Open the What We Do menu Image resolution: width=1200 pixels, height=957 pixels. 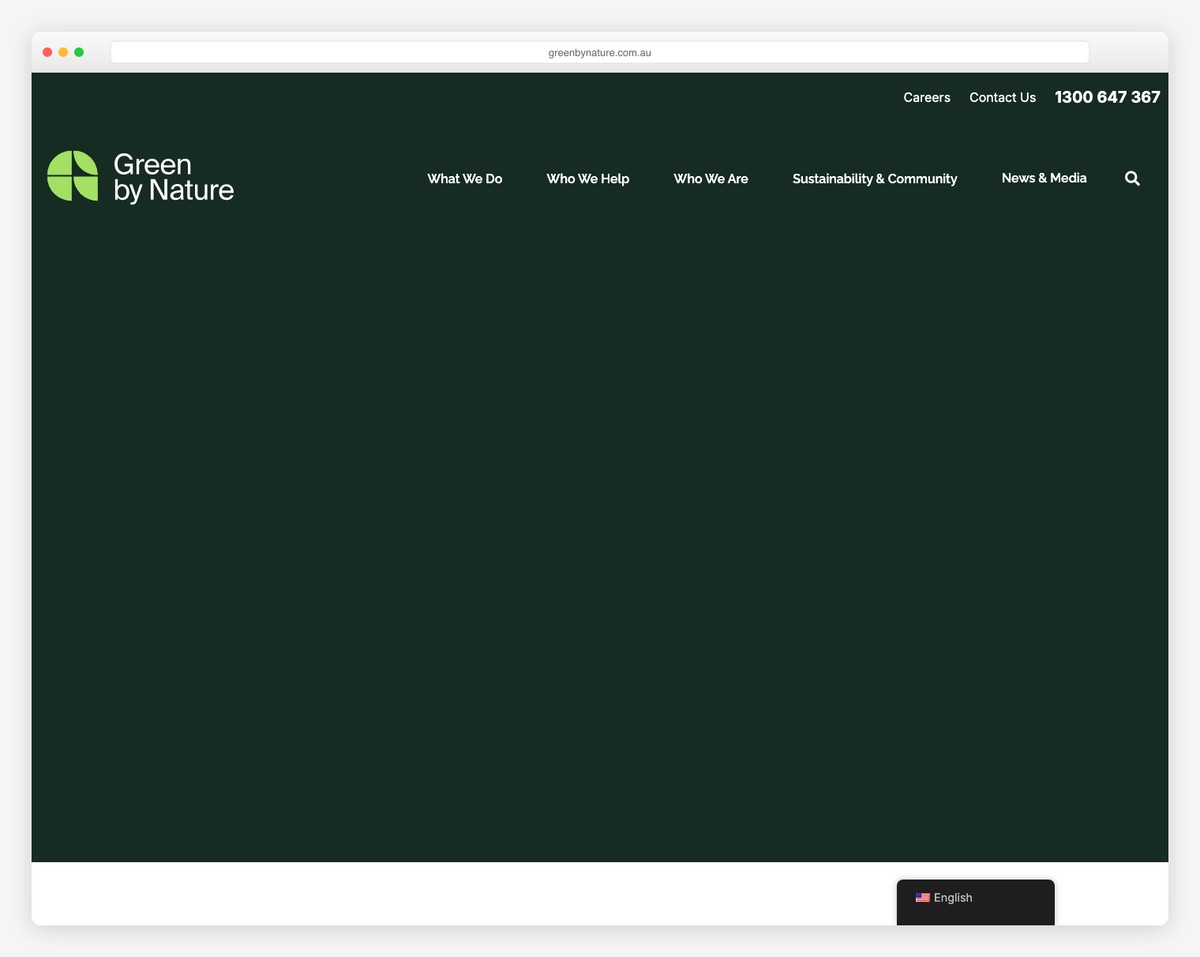(464, 179)
